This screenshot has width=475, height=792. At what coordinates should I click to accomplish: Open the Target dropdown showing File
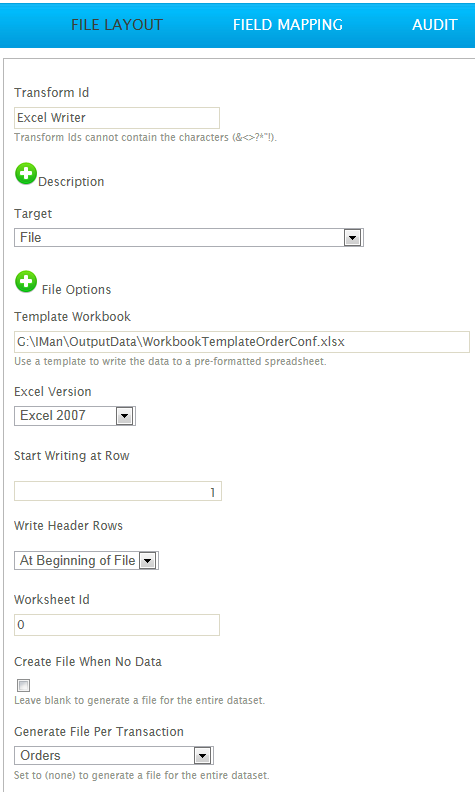point(188,237)
